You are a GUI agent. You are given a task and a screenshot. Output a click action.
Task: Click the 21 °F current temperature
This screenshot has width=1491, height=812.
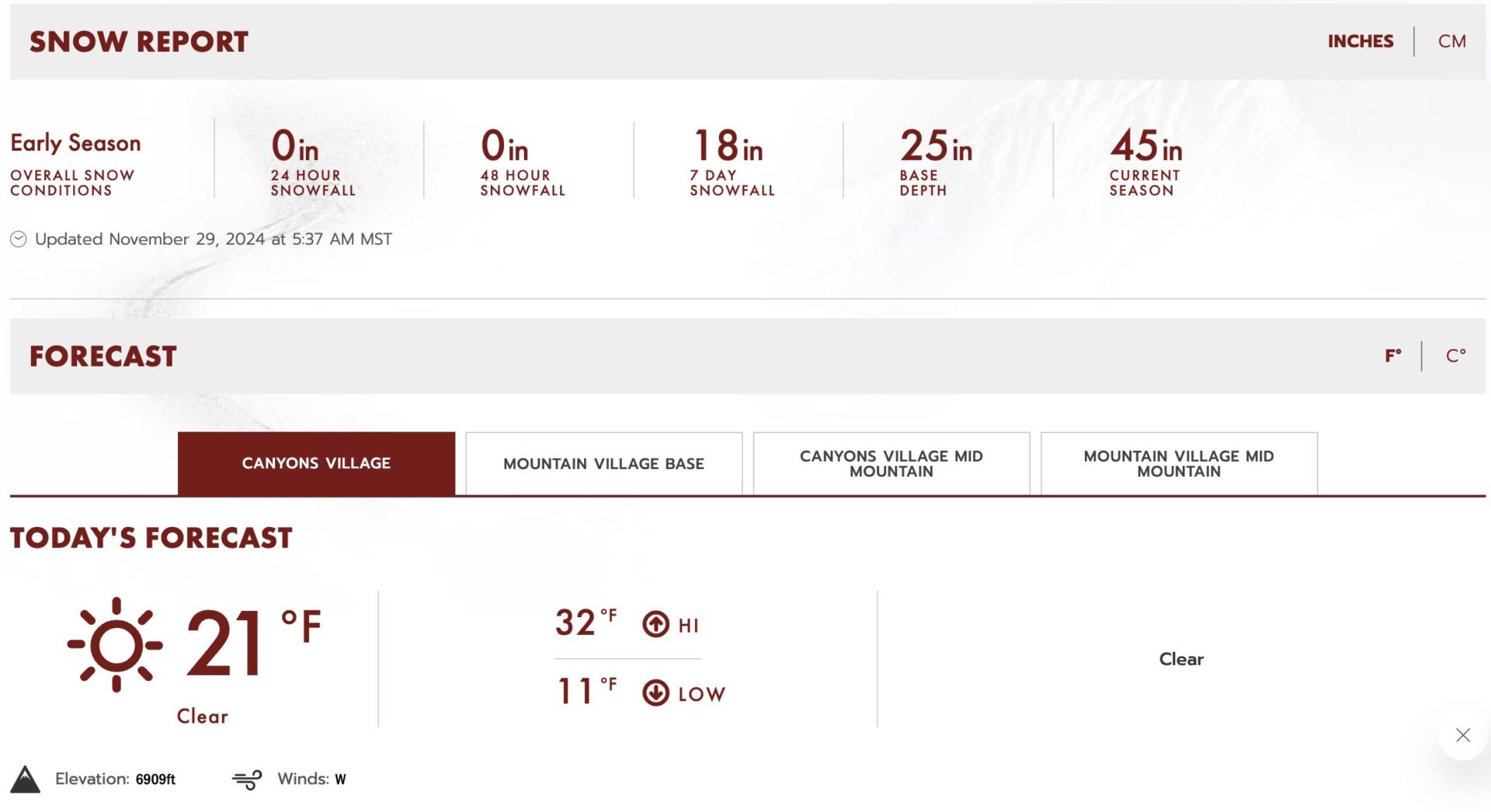click(x=253, y=643)
